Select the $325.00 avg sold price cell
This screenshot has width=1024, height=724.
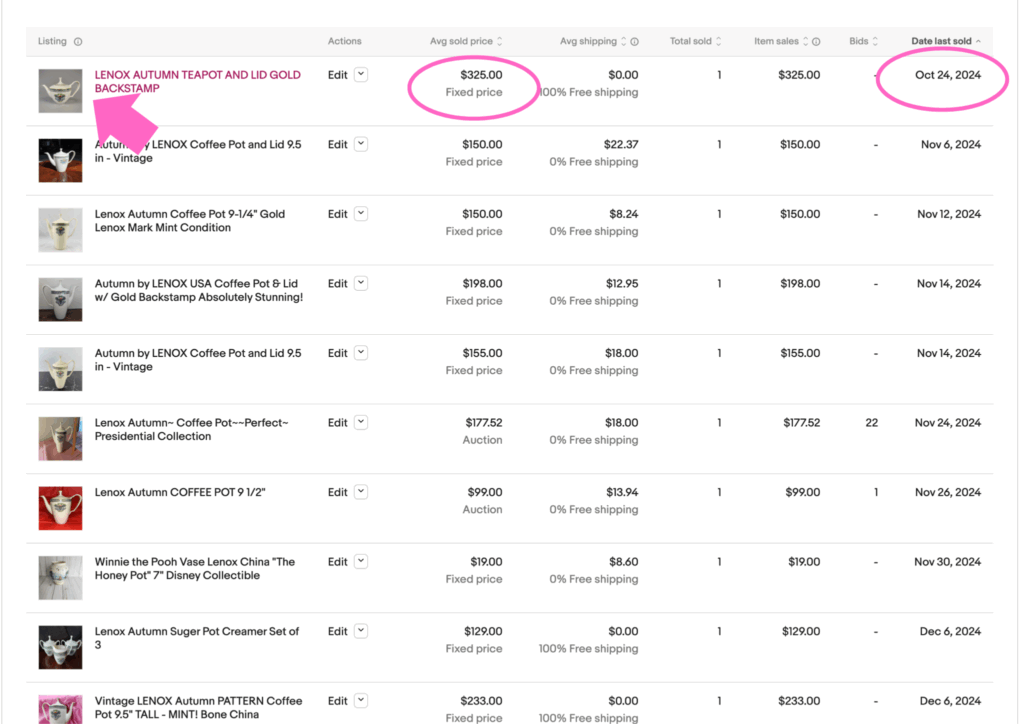[x=481, y=75]
